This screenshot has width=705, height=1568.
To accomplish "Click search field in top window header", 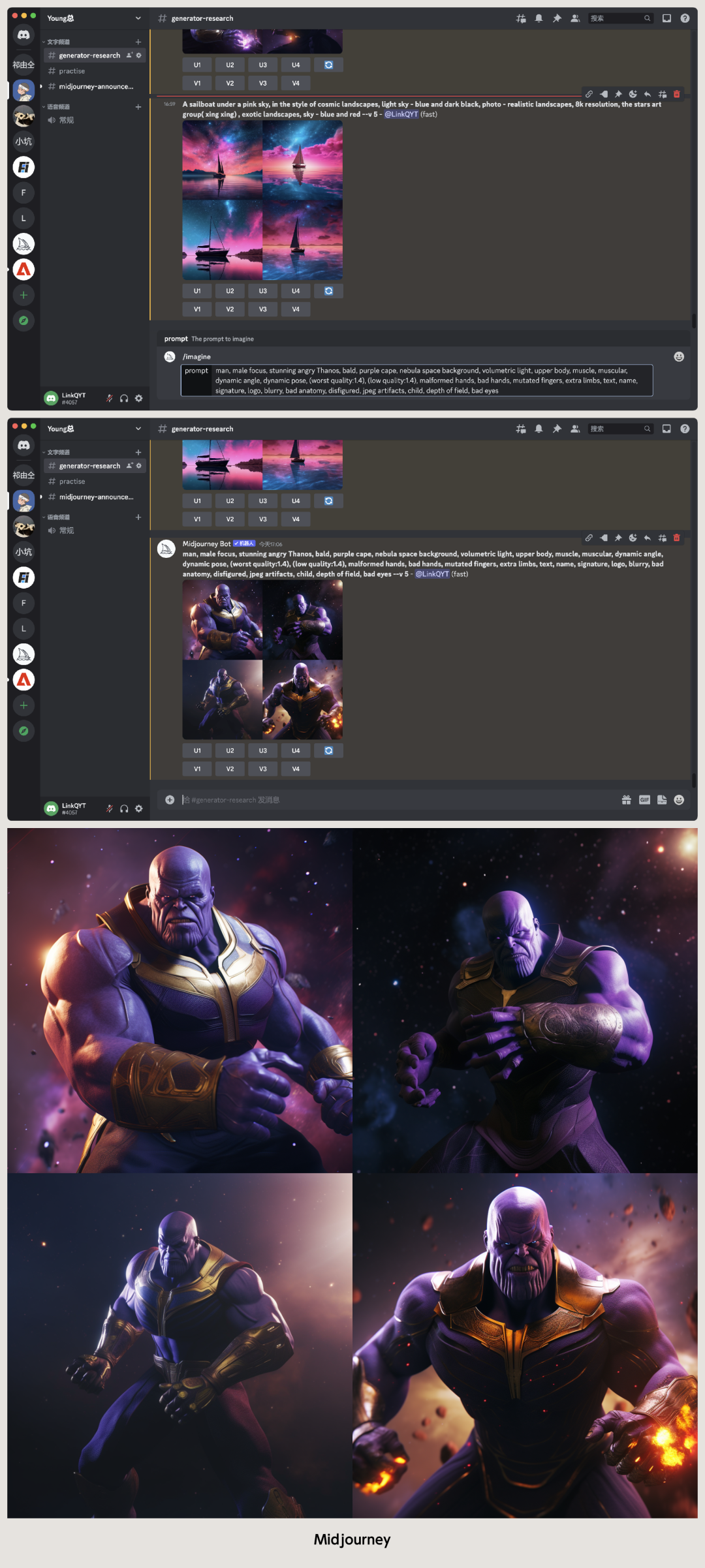I will 620,18.
